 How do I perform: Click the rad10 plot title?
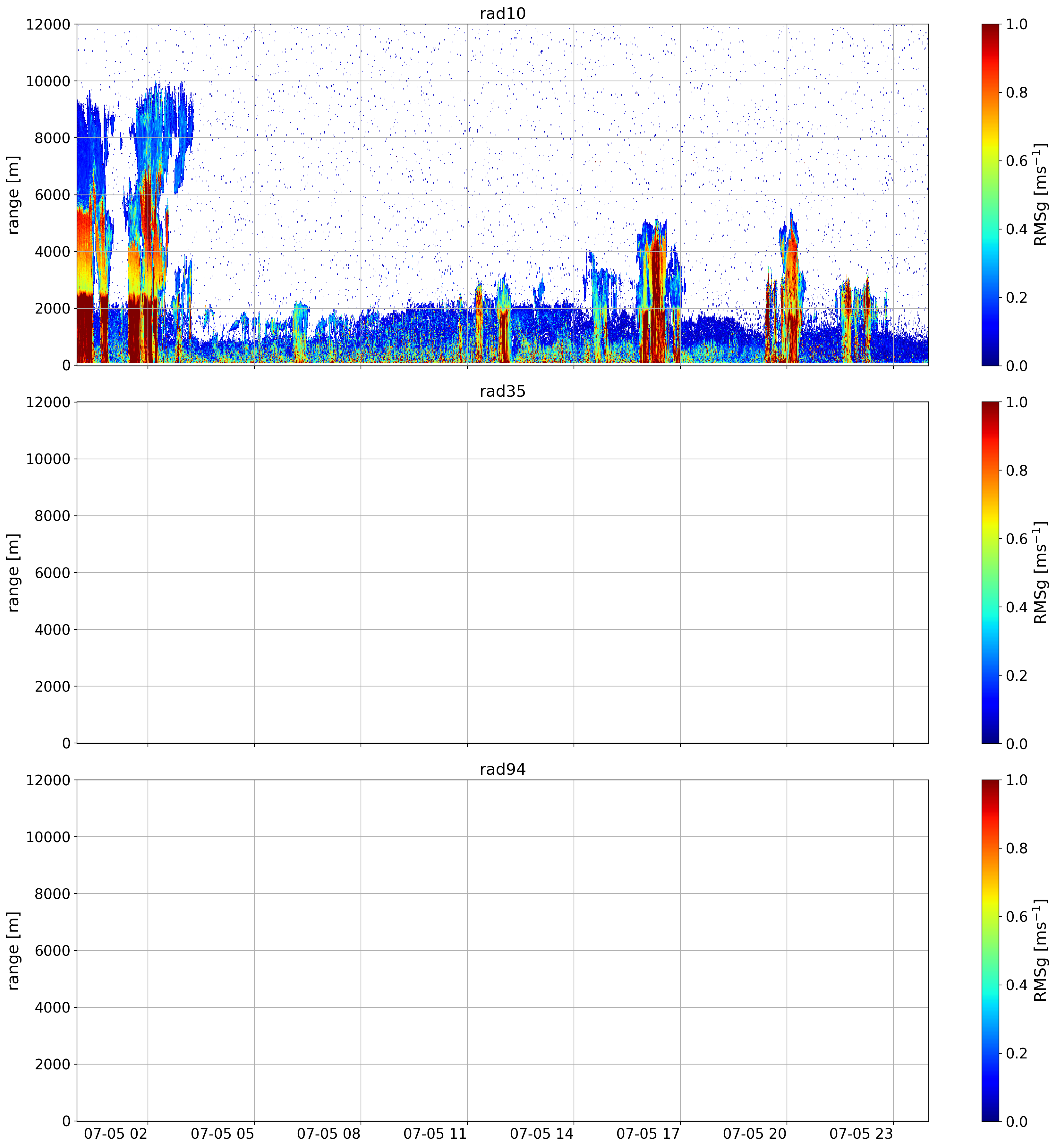pyautogui.click(x=502, y=13)
